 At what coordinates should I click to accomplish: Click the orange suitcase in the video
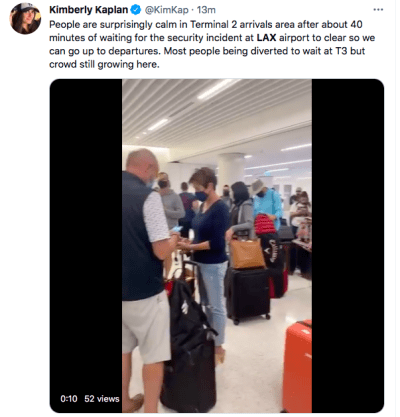[x=297, y=366]
